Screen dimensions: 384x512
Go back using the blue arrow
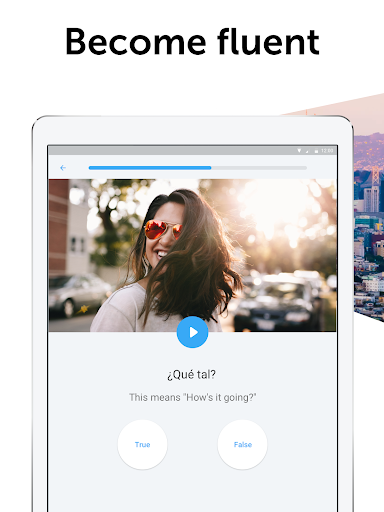pos(63,168)
